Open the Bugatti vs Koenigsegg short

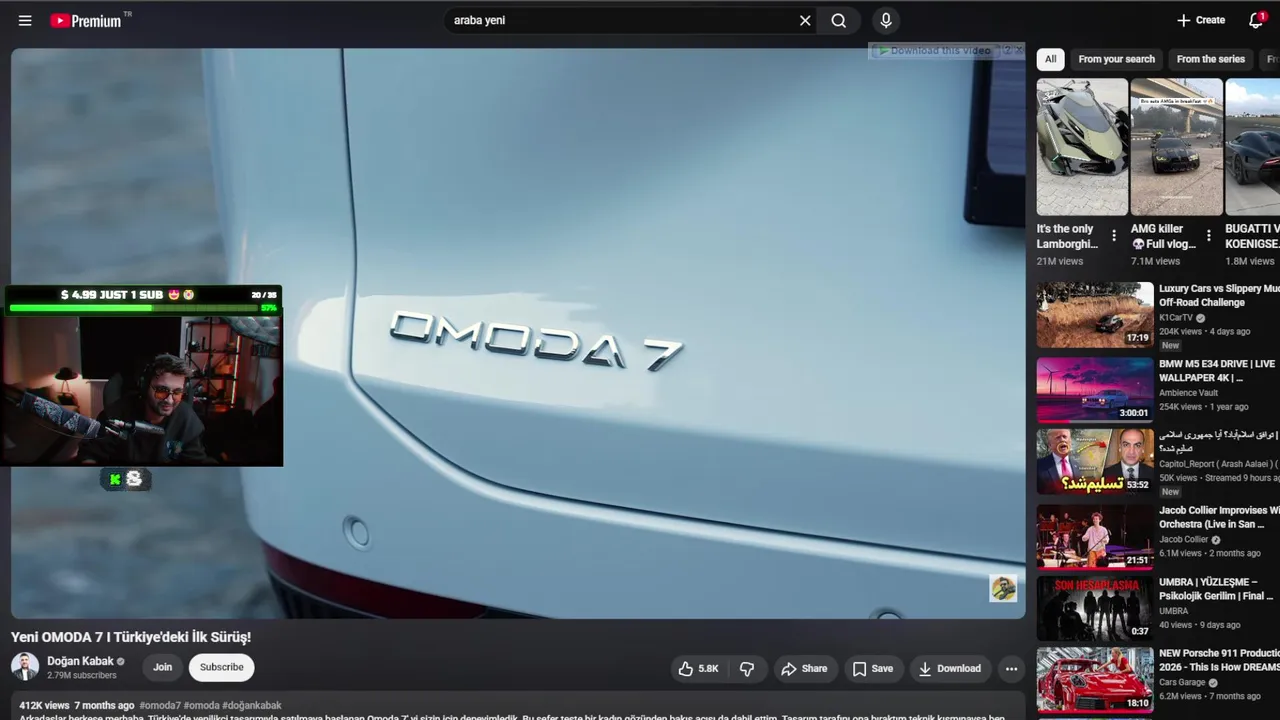pos(1253,147)
